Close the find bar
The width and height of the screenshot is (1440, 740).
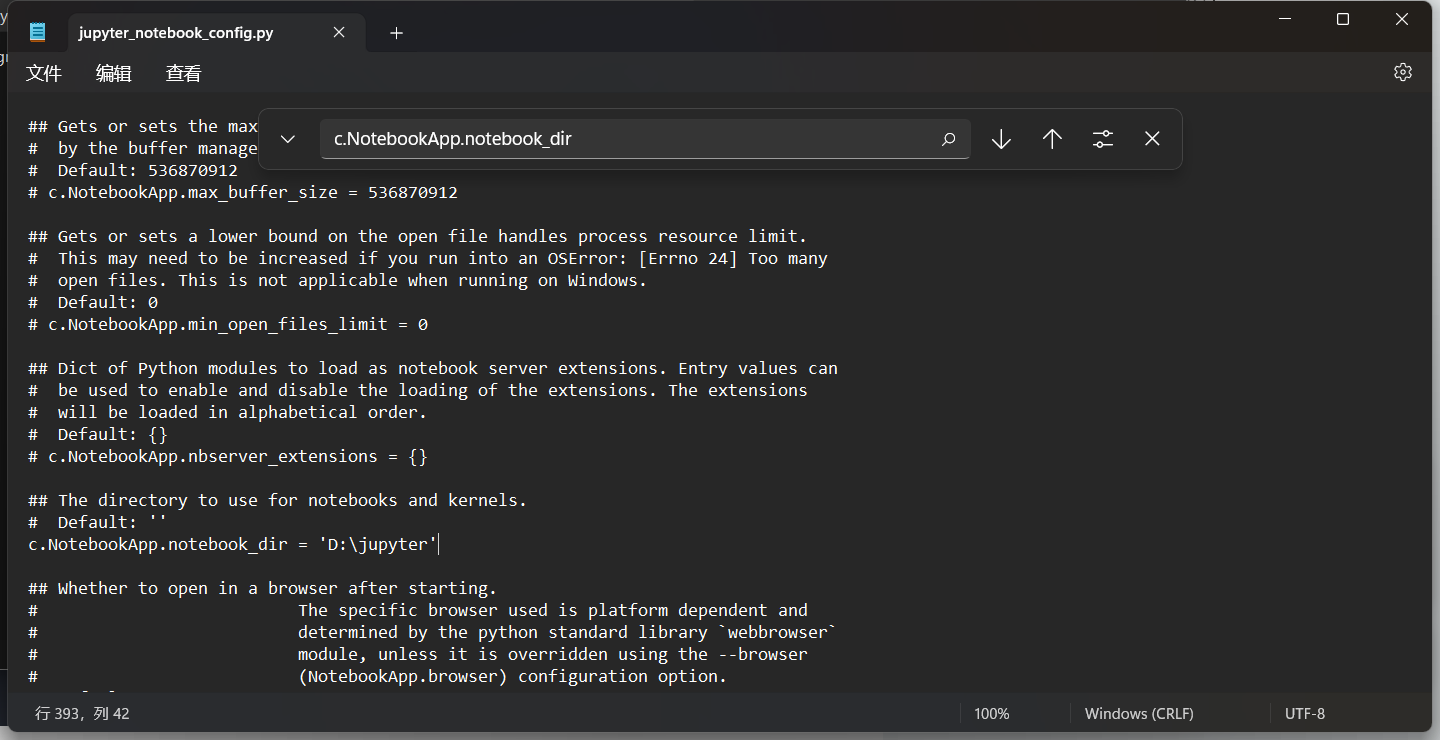point(1152,139)
